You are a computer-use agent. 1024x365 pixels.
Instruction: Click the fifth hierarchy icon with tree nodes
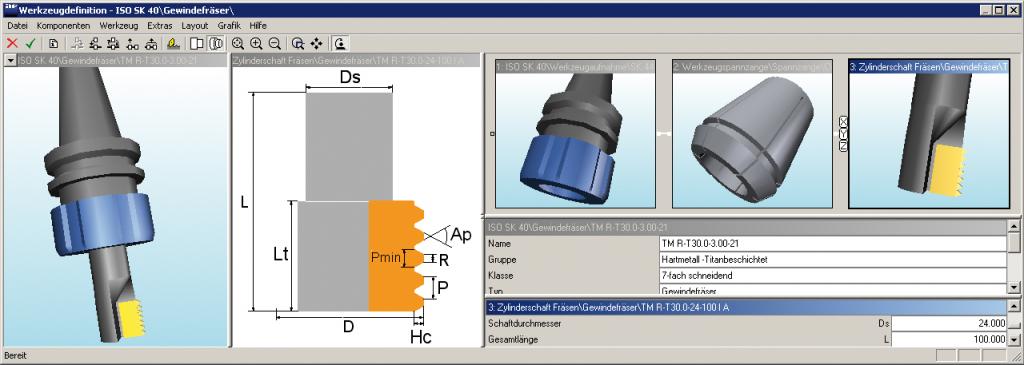pyautogui.click(x=151, y=43)
